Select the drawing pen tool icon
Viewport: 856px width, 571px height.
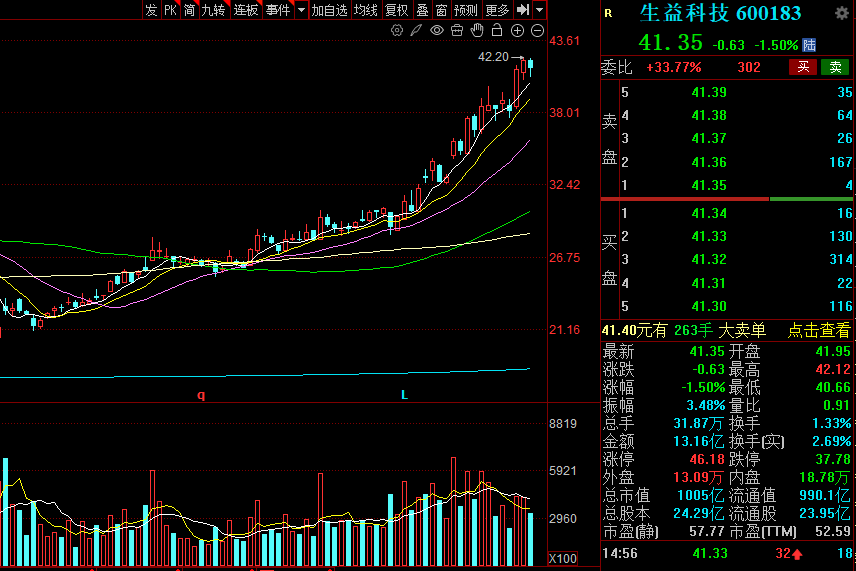[417, 31]
